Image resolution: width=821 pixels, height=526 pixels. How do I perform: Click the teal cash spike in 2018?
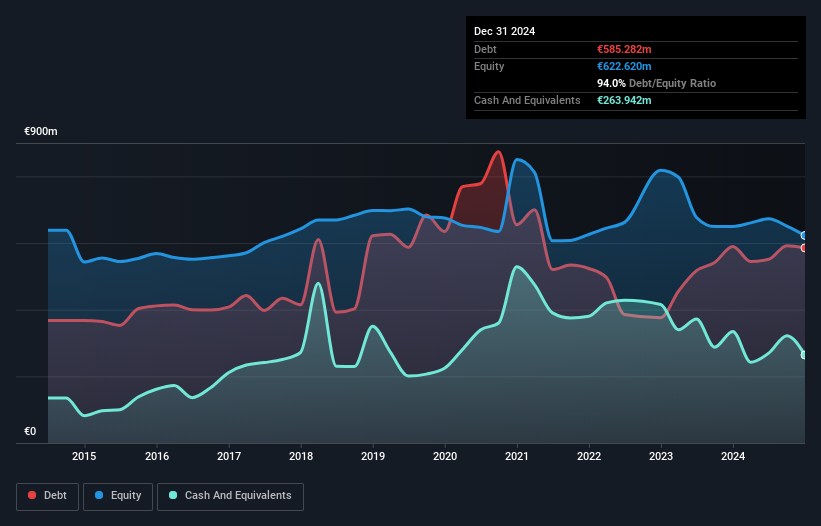318,283
